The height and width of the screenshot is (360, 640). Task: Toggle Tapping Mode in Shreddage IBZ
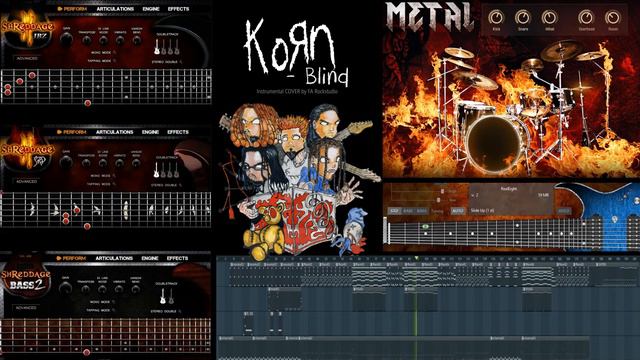[115, 61]
